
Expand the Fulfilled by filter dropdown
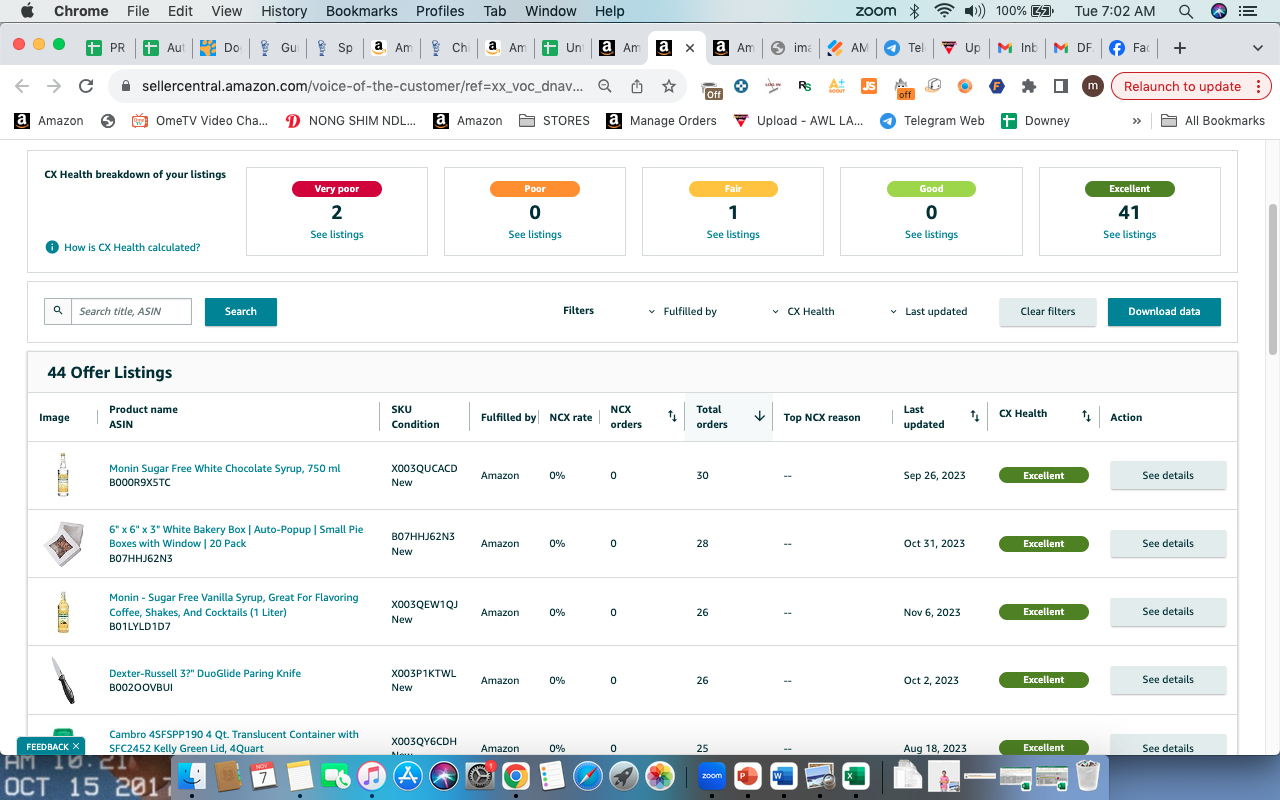[x=683, y=311]
